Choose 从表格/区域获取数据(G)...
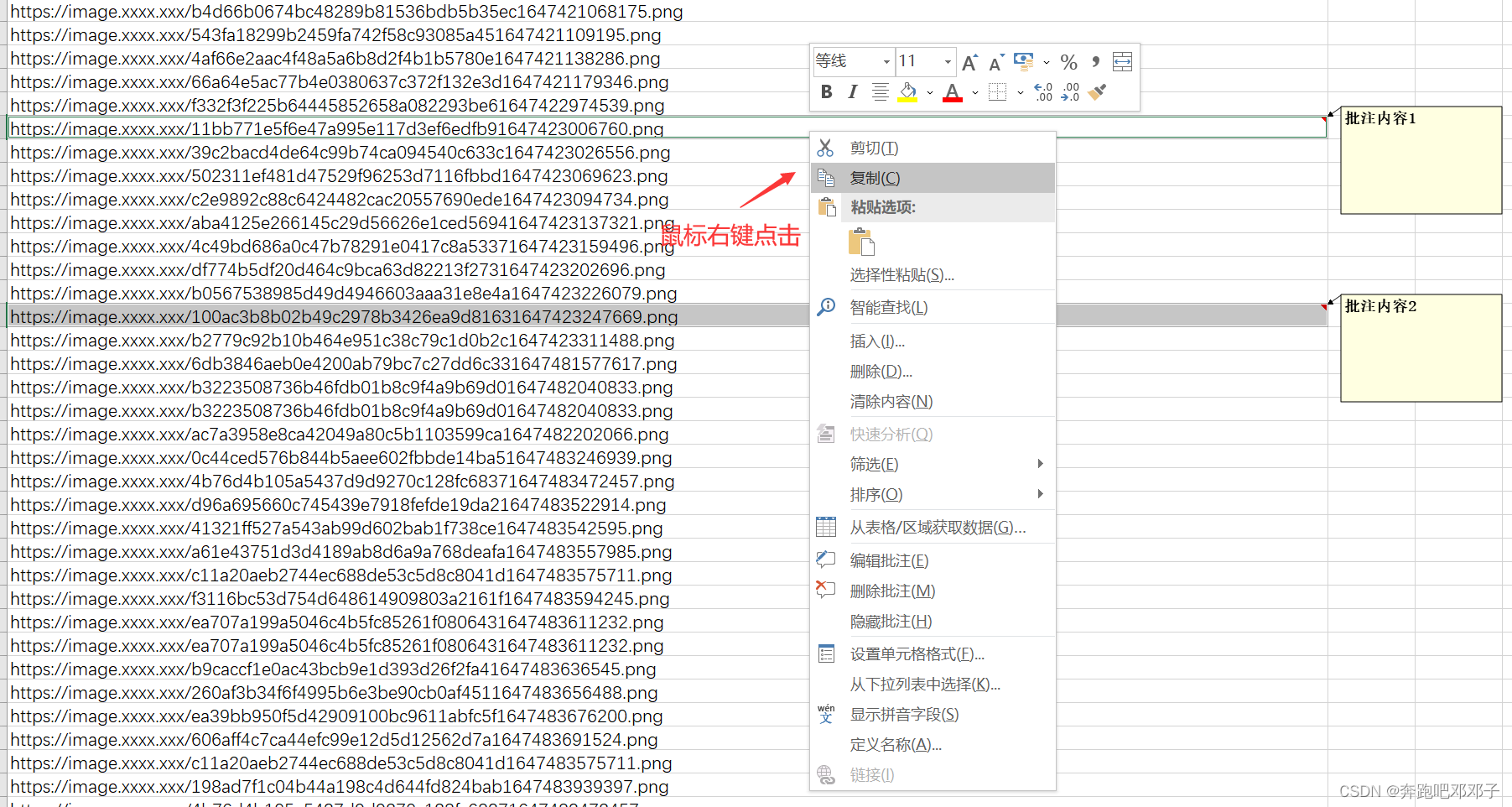 pyautogui.click(x=933, y=528)
